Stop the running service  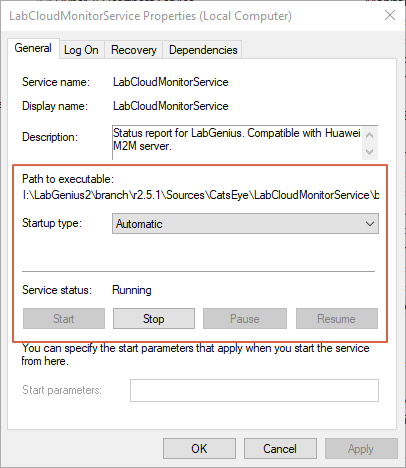(154, 319)
